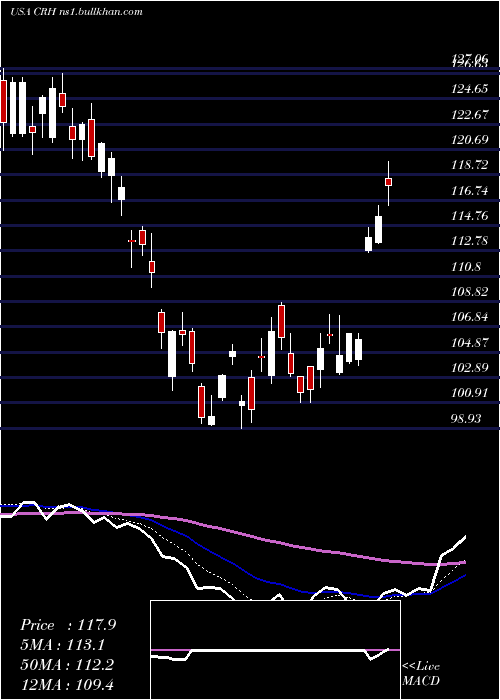
Task: Click the <<Live MACD label
Action: pos(421,673)
